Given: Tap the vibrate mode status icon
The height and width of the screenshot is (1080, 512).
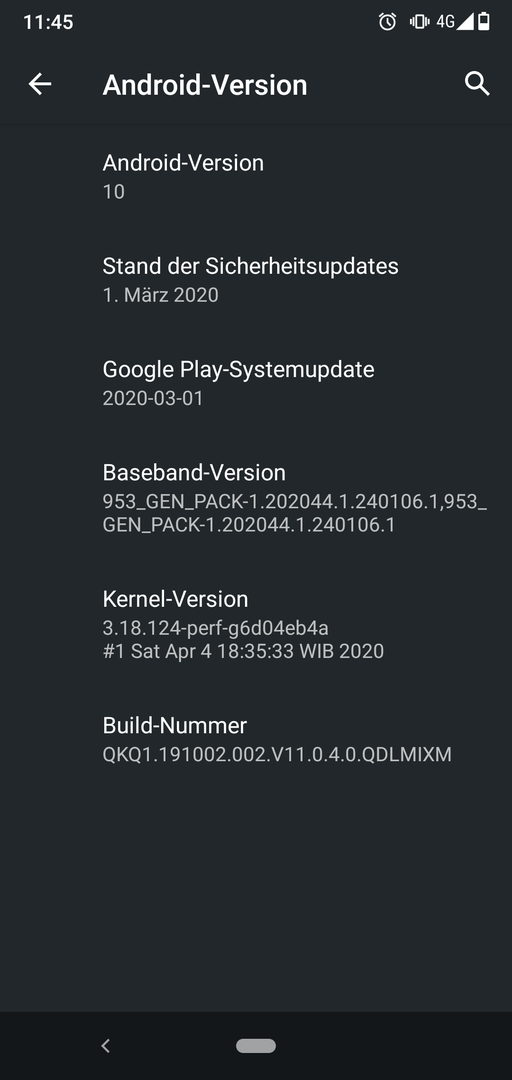Looking at the screenshot, I should click(x=419, y=22).
